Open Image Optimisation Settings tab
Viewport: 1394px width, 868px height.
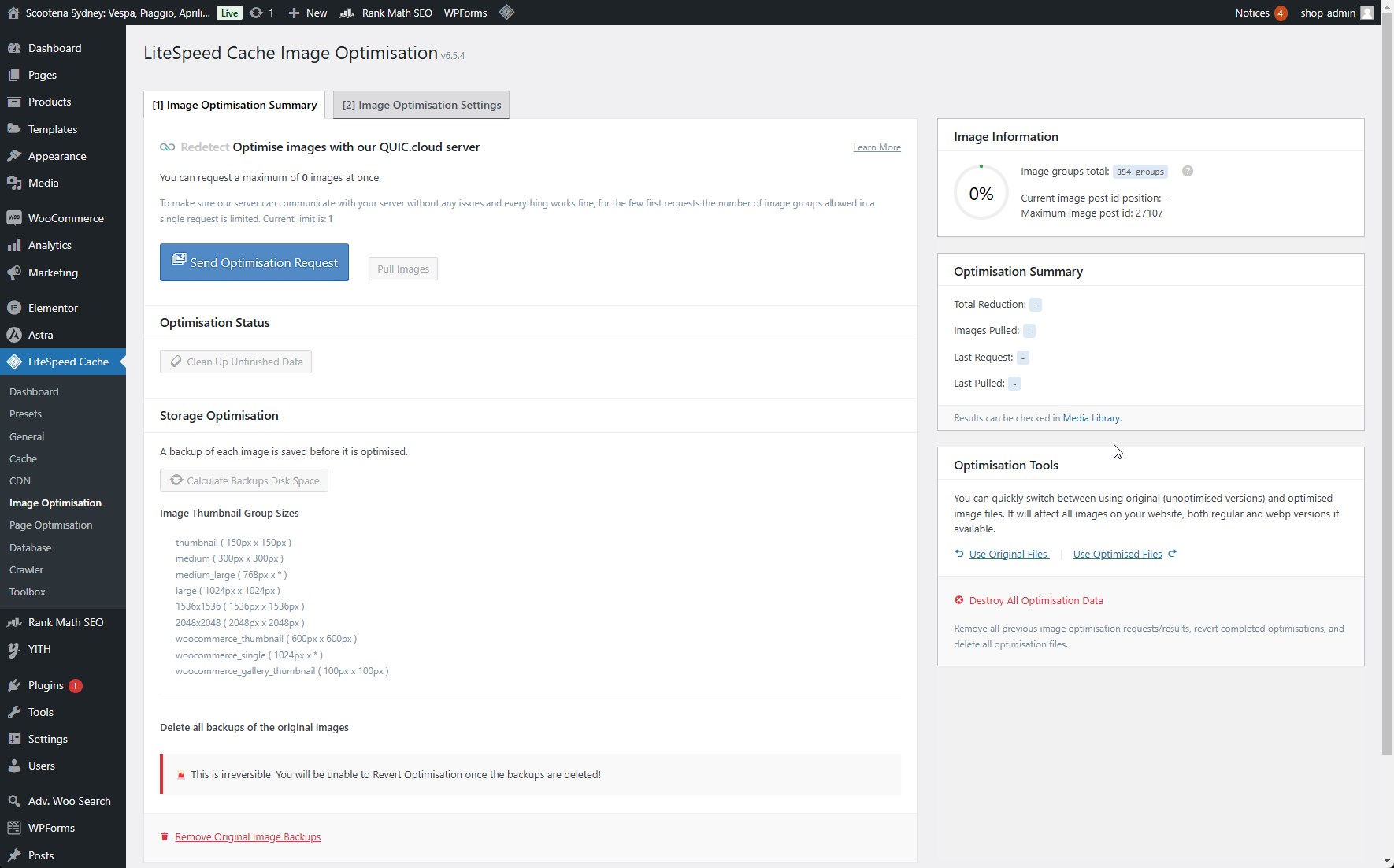click(421, 105)
